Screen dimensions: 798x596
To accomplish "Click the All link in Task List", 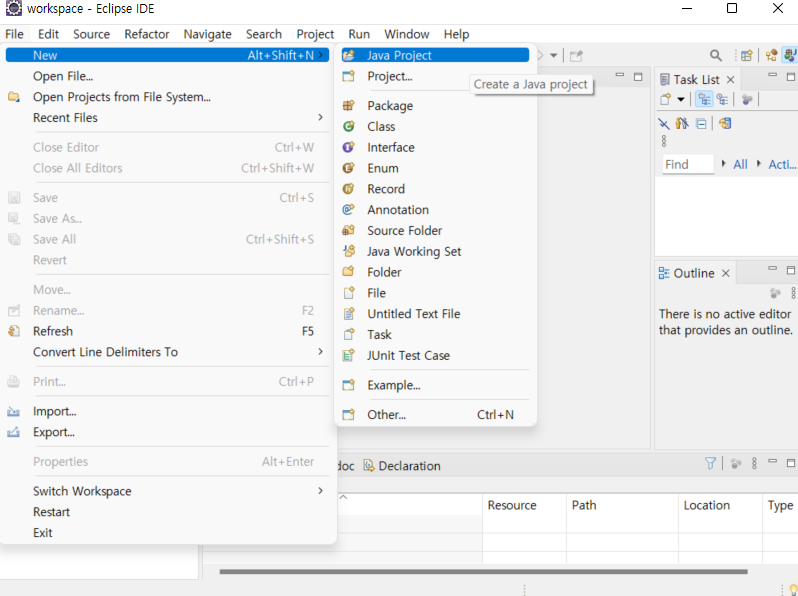I will pyautogui.click(x=740, y=164).
